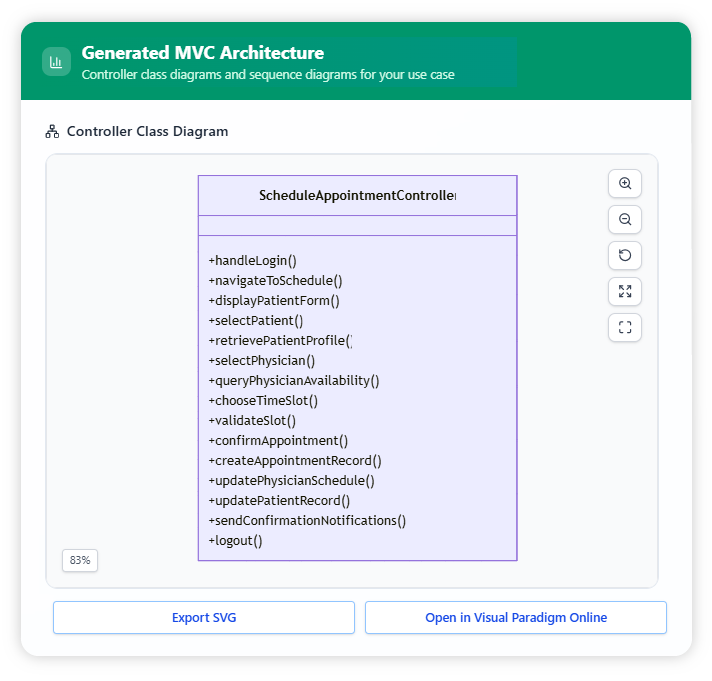Select the +queryPhysicianAvailability() method
Image resolution: width=712 pixels, height=681 pixels.
coord(294,381)
